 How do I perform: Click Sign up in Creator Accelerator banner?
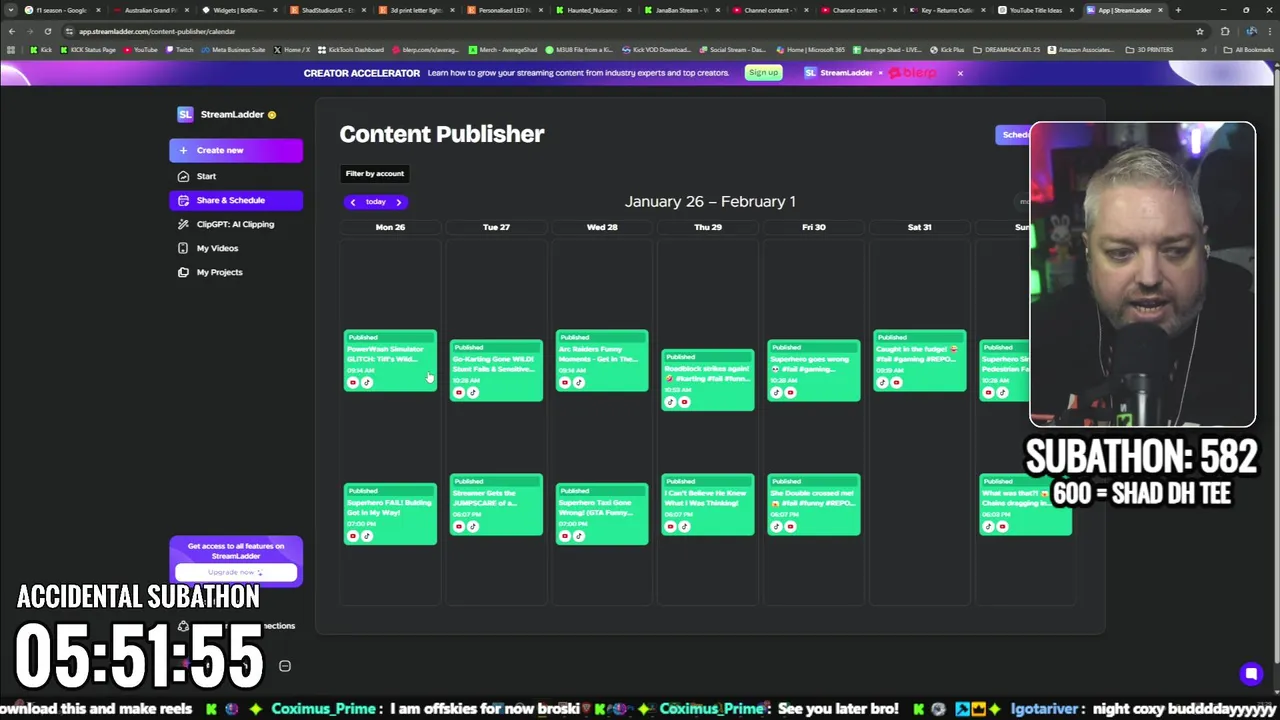coord(763,73)
